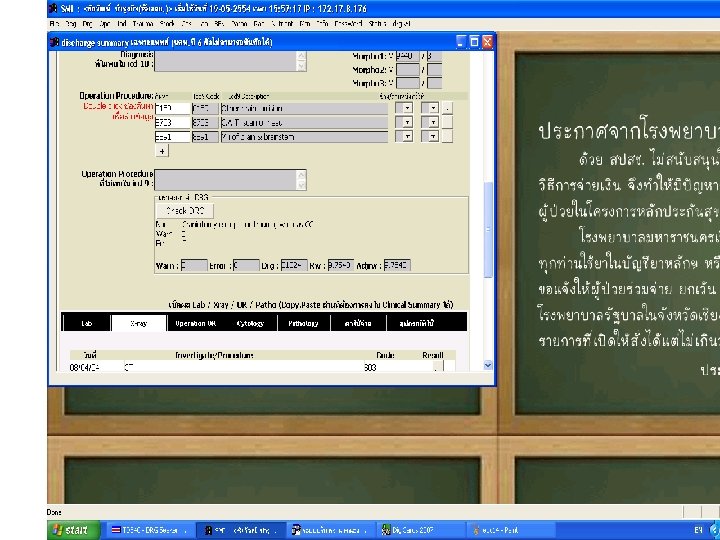Click the Check DRG button
Viewport: 720px width, 540px height.
click(x=185, y=211)
